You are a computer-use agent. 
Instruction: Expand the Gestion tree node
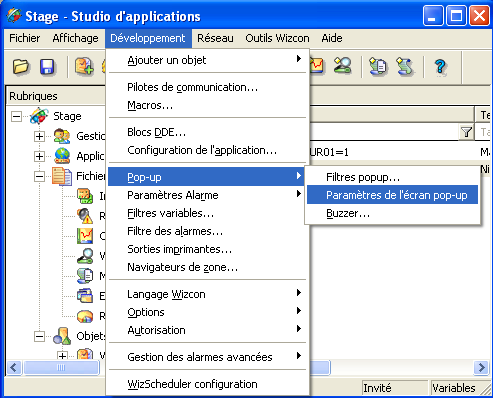pos(39,136)
